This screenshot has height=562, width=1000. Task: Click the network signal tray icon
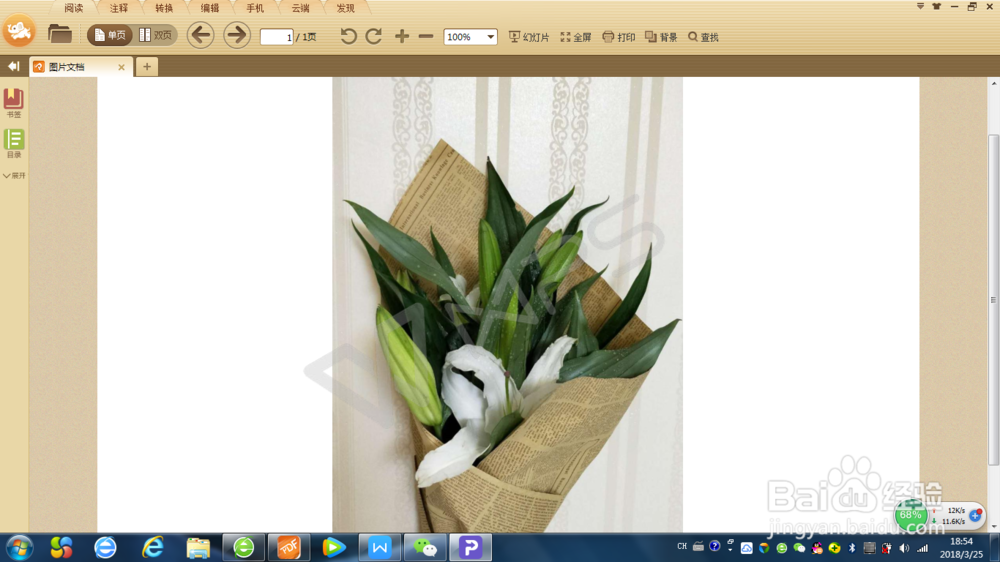click(922, 548)
